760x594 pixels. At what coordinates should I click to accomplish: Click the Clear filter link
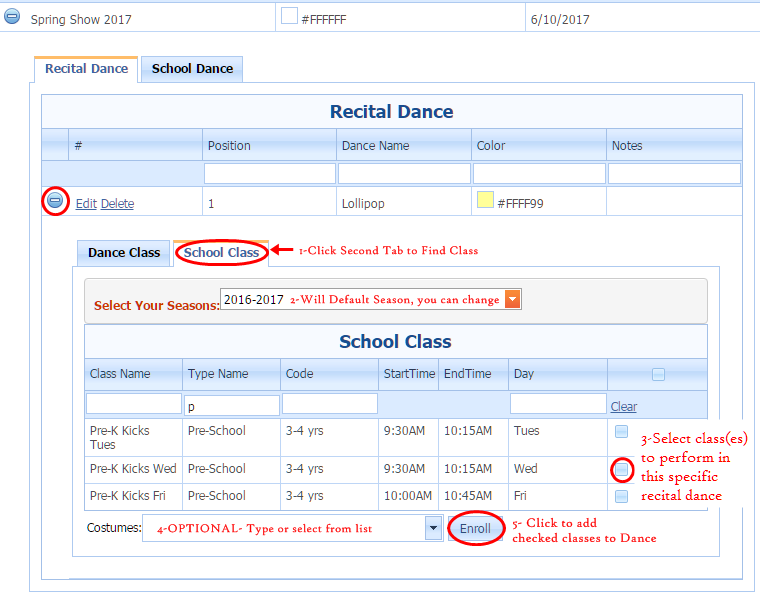click(x=623, y=406)
